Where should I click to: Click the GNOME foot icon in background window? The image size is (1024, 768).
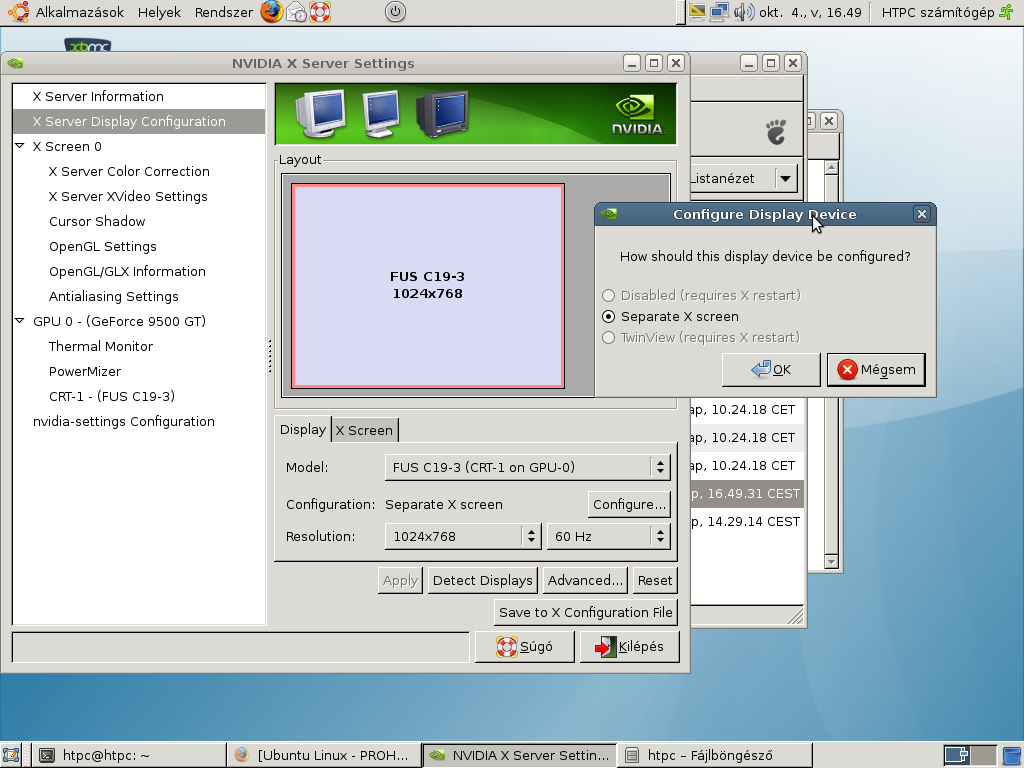[x=776, y=133]
